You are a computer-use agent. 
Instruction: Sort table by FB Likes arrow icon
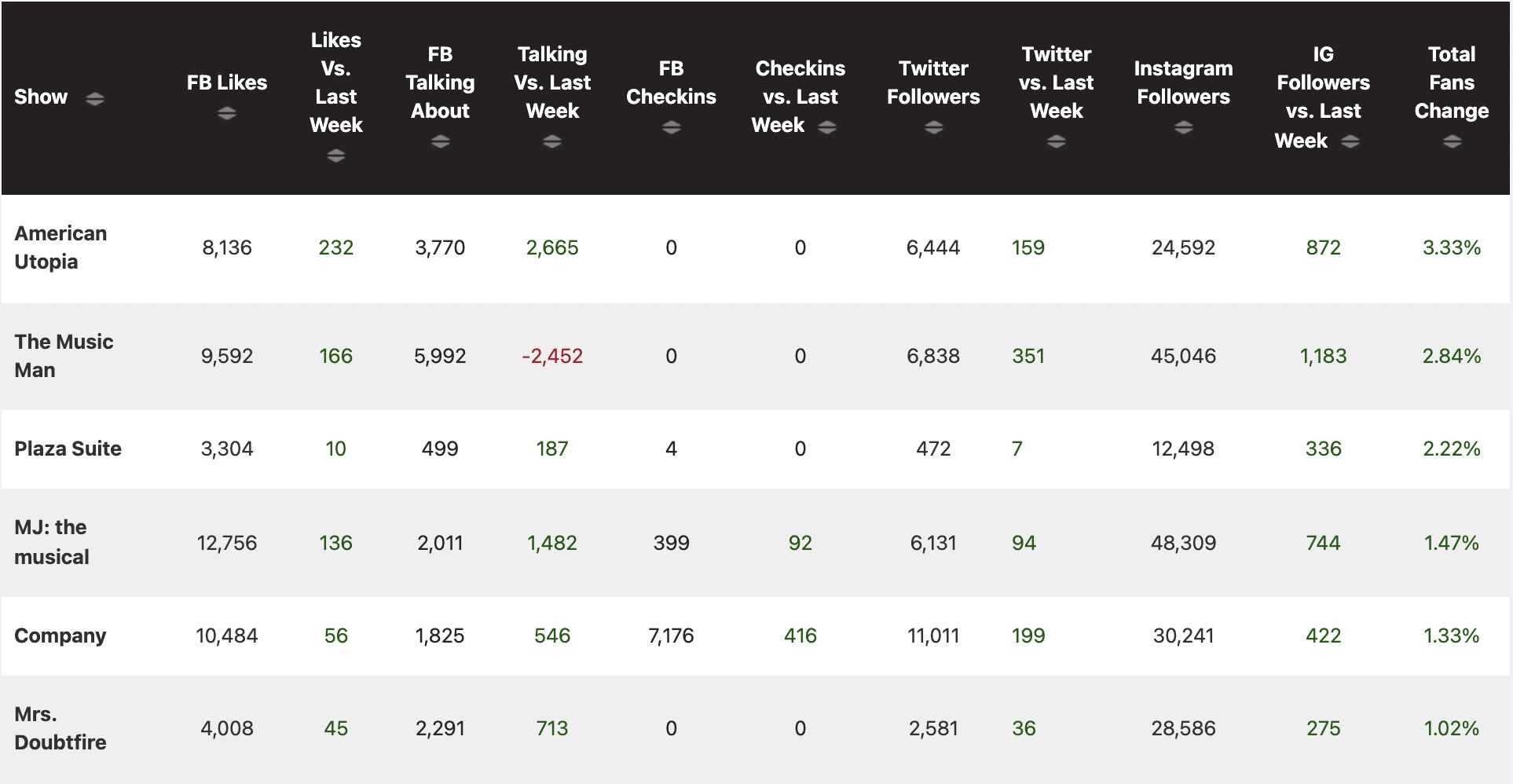tap(227, 113)
